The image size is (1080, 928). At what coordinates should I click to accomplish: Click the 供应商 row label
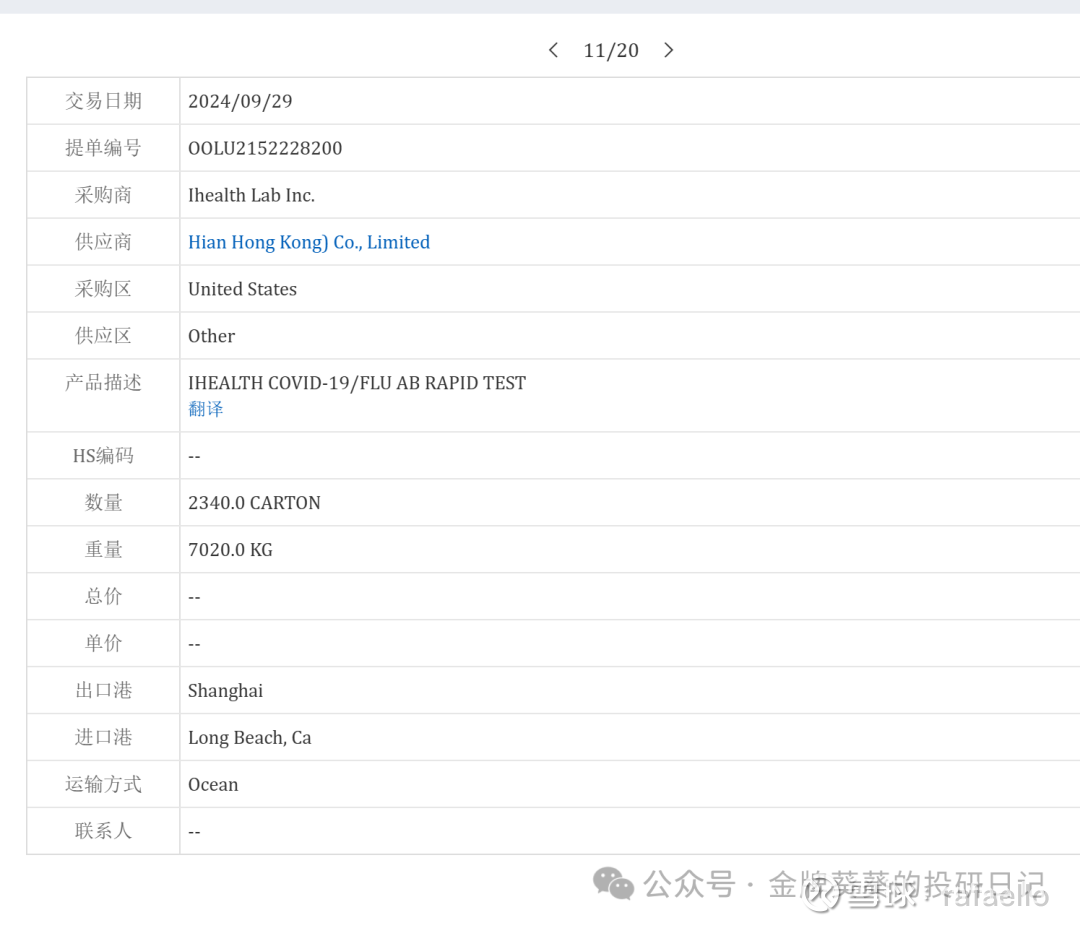point(103,243)
